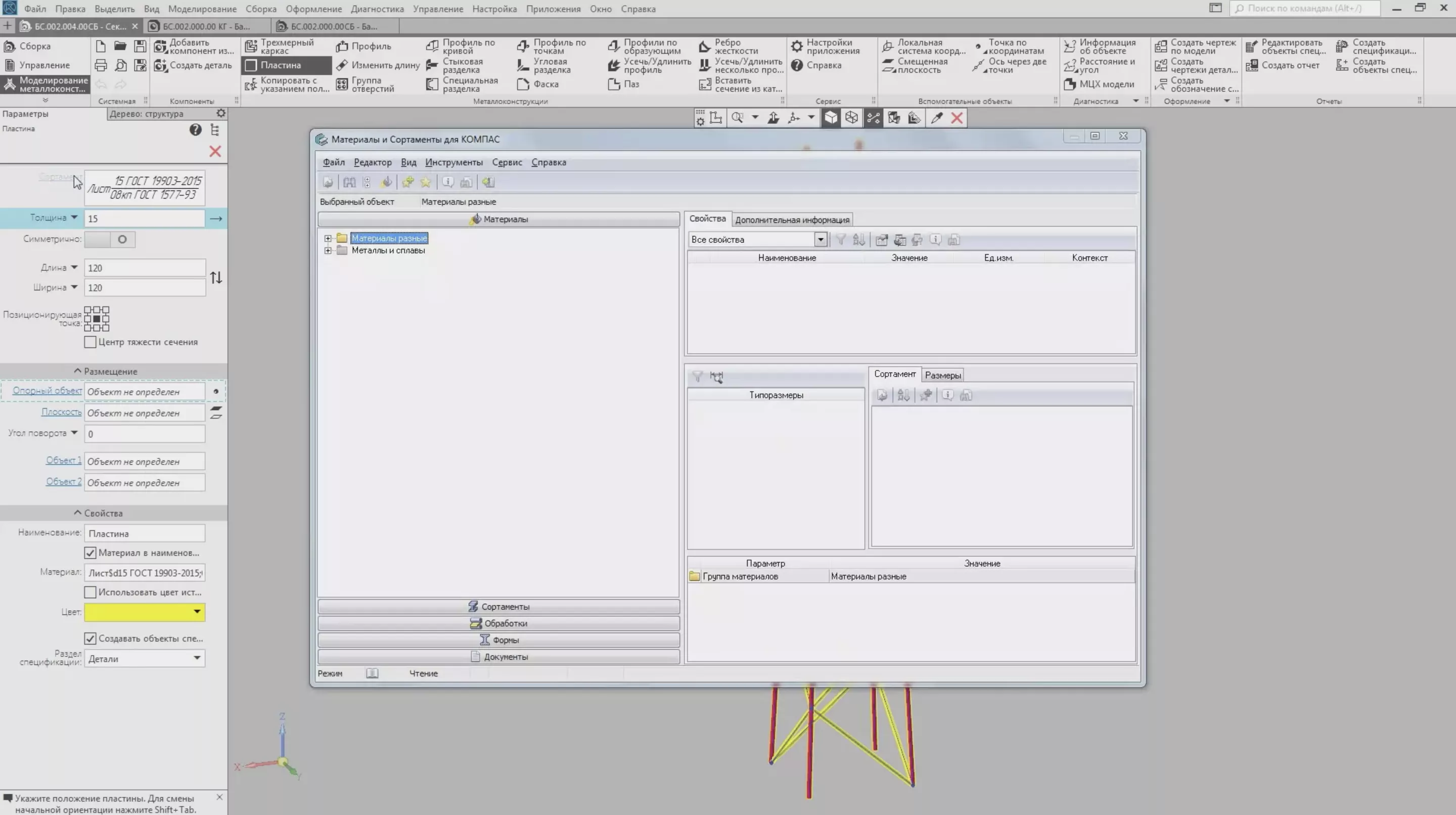Image resolution: width=1456 pixels, height=815 pixels.
Task: Open the Сервис menu in the dialog
Action: (507, 162)
